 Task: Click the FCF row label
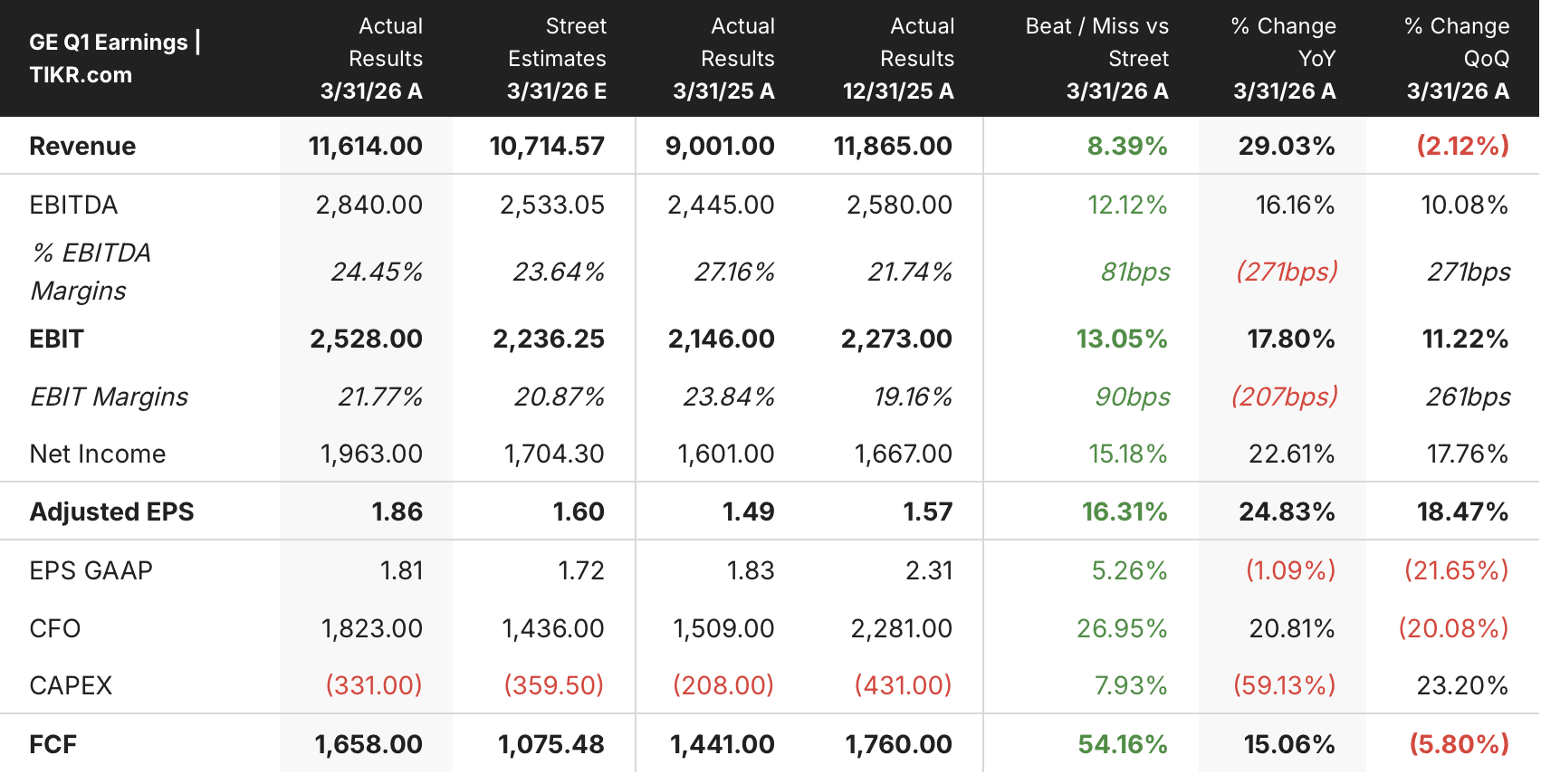53,744
